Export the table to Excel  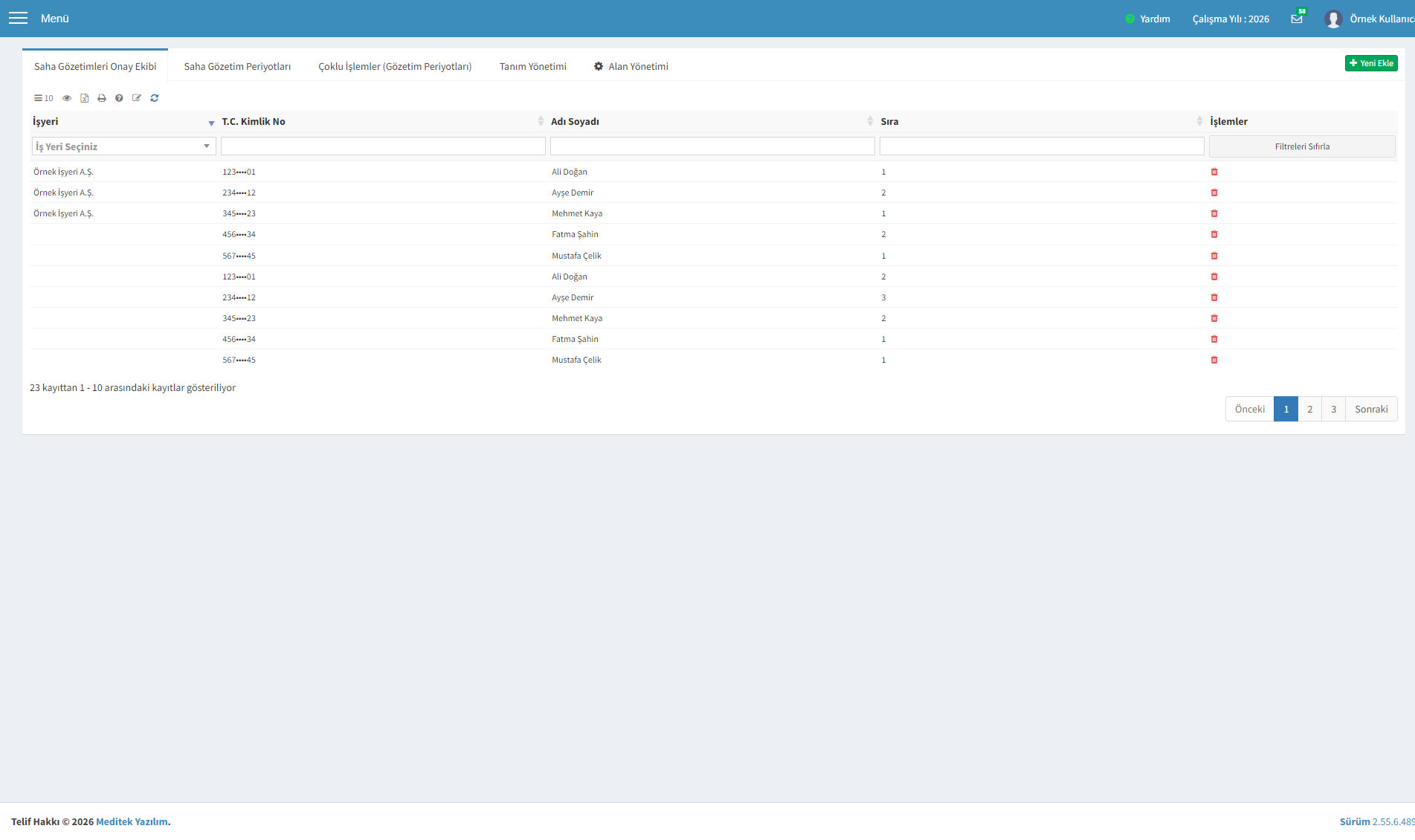pyautogui.click(x=84, y=98)
